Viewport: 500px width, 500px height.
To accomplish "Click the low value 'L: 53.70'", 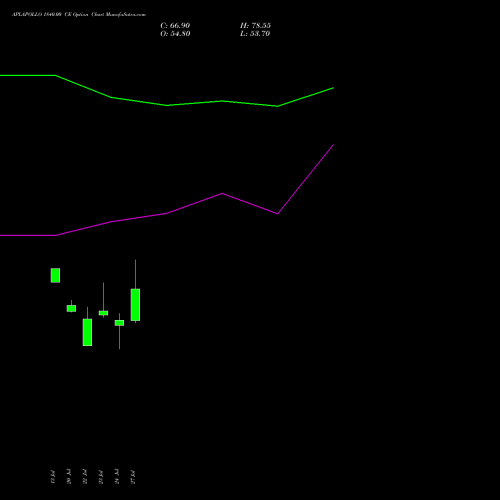I will pos(255,34).
